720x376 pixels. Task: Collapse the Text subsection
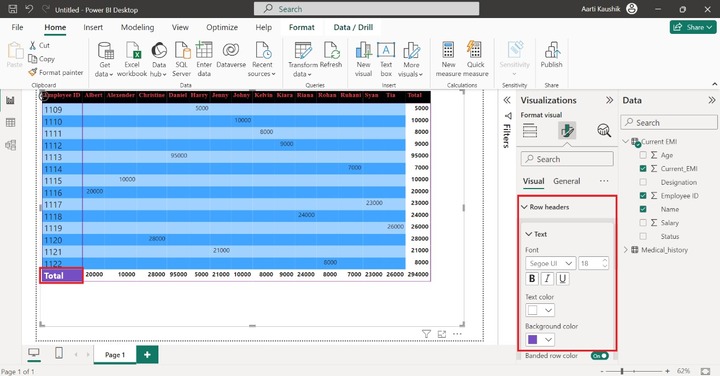pyautogui.click(x=529, y=234)
